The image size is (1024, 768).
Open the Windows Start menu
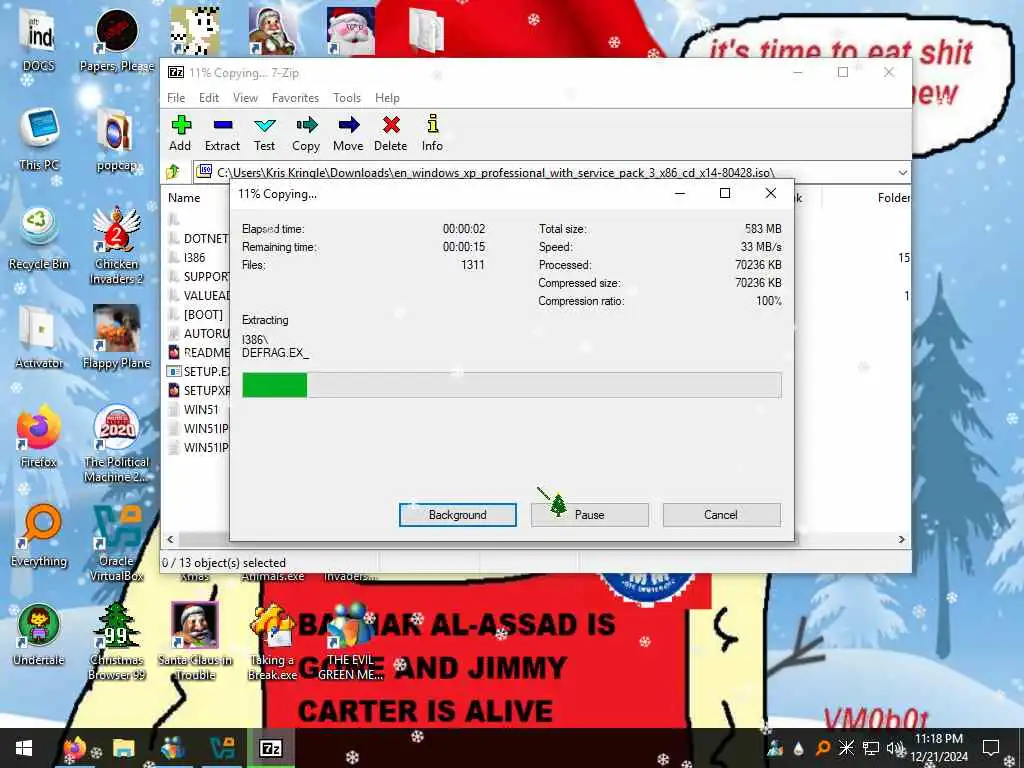24,748
